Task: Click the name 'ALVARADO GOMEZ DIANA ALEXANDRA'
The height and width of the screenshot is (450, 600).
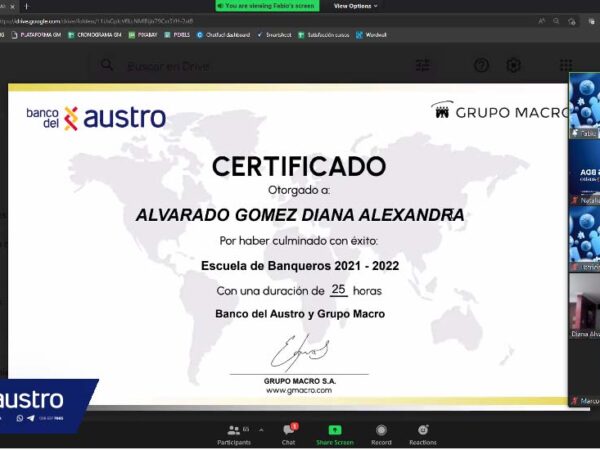Action: point(300,215)
